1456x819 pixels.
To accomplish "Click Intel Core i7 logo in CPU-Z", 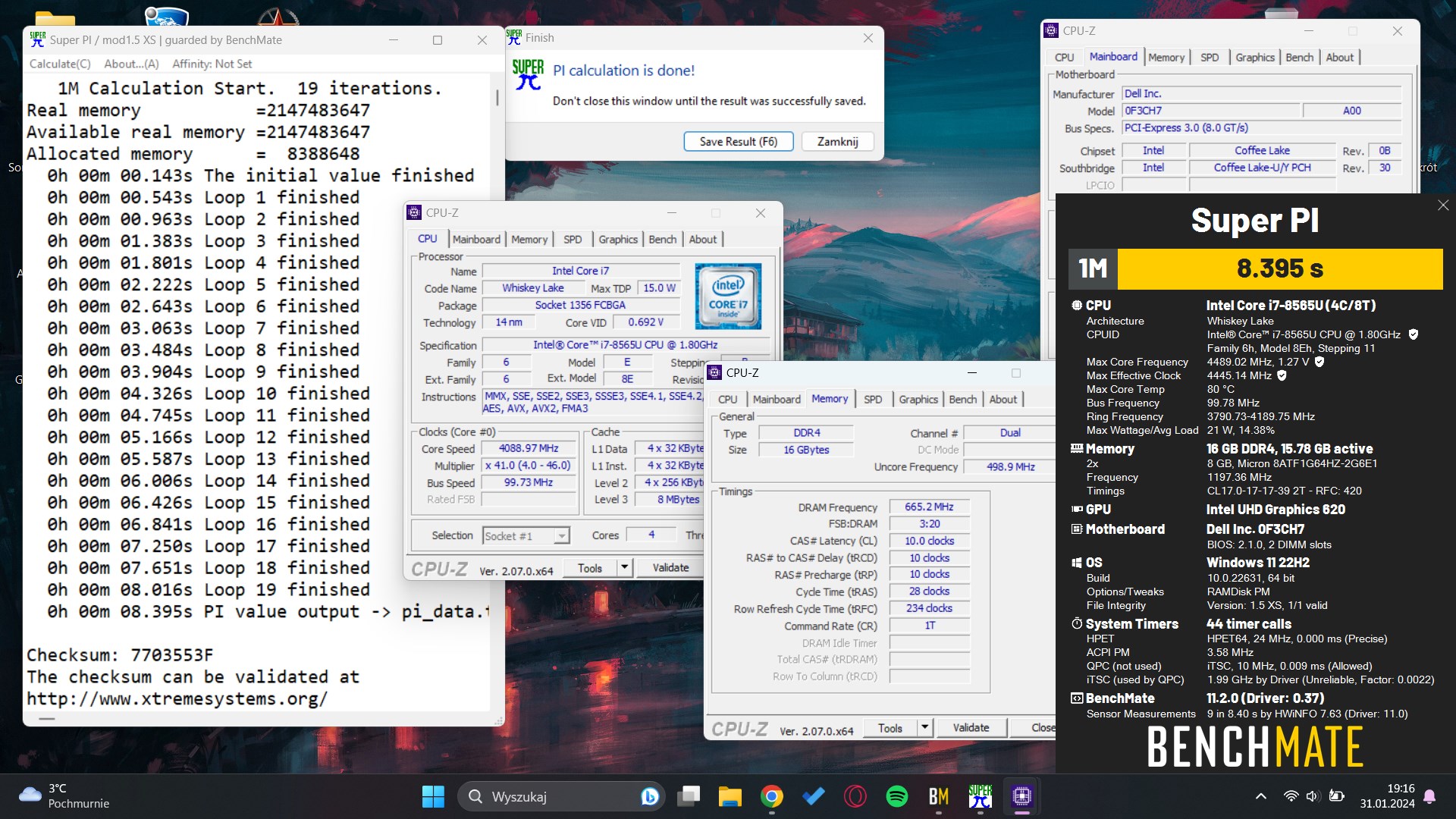I will point(728,296).
